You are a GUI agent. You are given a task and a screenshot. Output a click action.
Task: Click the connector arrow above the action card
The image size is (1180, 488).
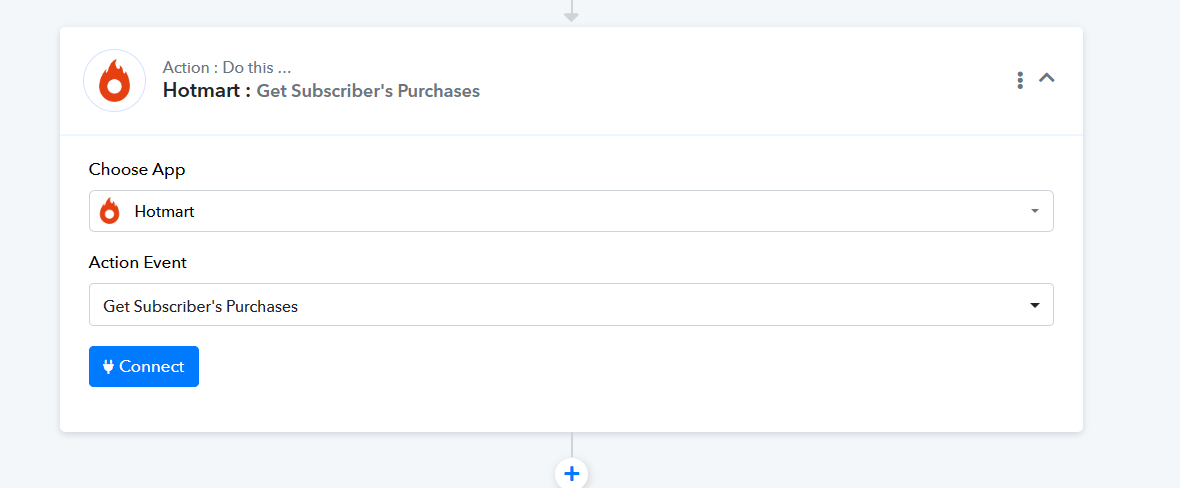tap(571, 12)
